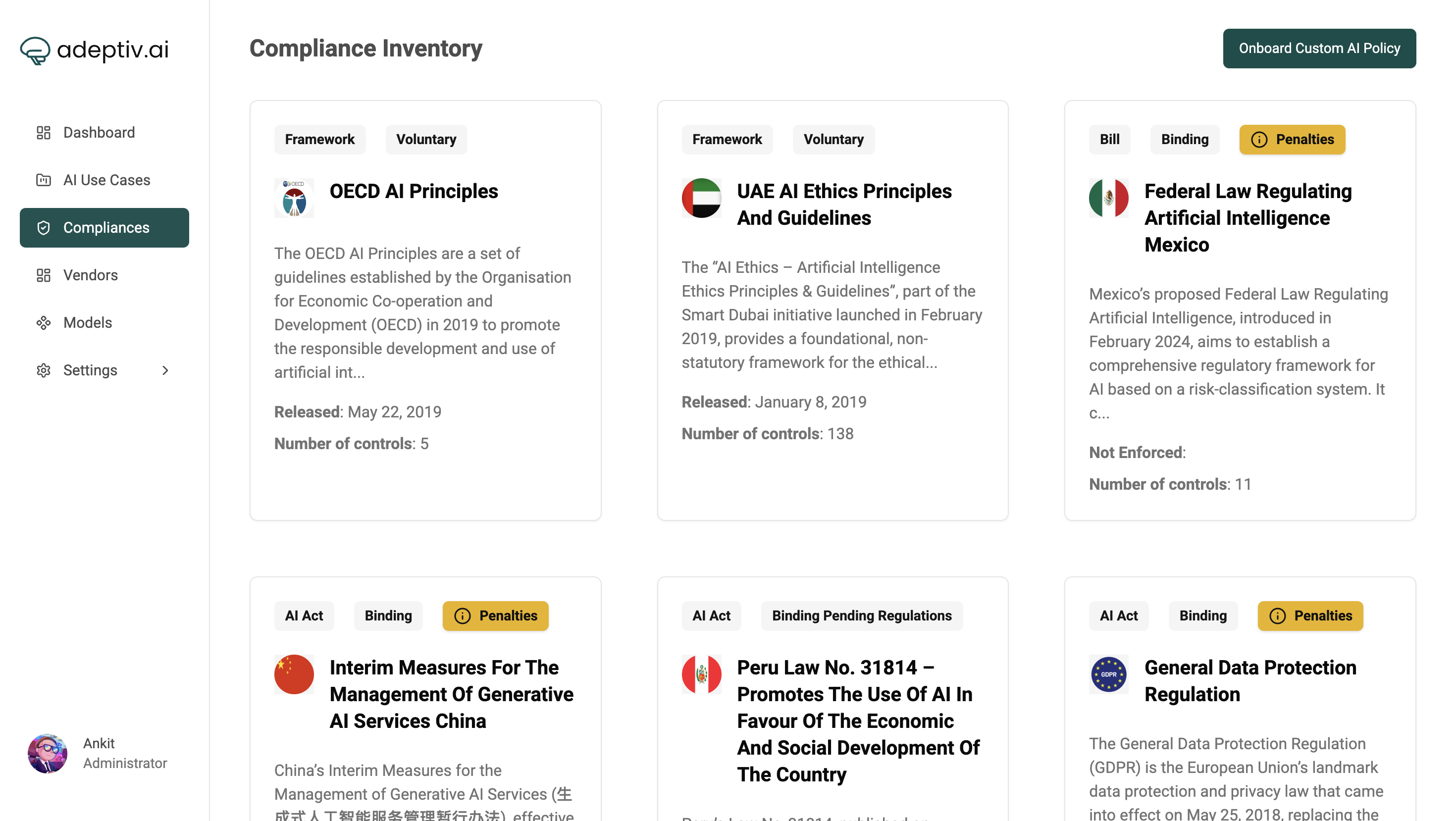Click Onboard Custom AI Policy button
The image size is (1456, 821).
(1319, 49)
